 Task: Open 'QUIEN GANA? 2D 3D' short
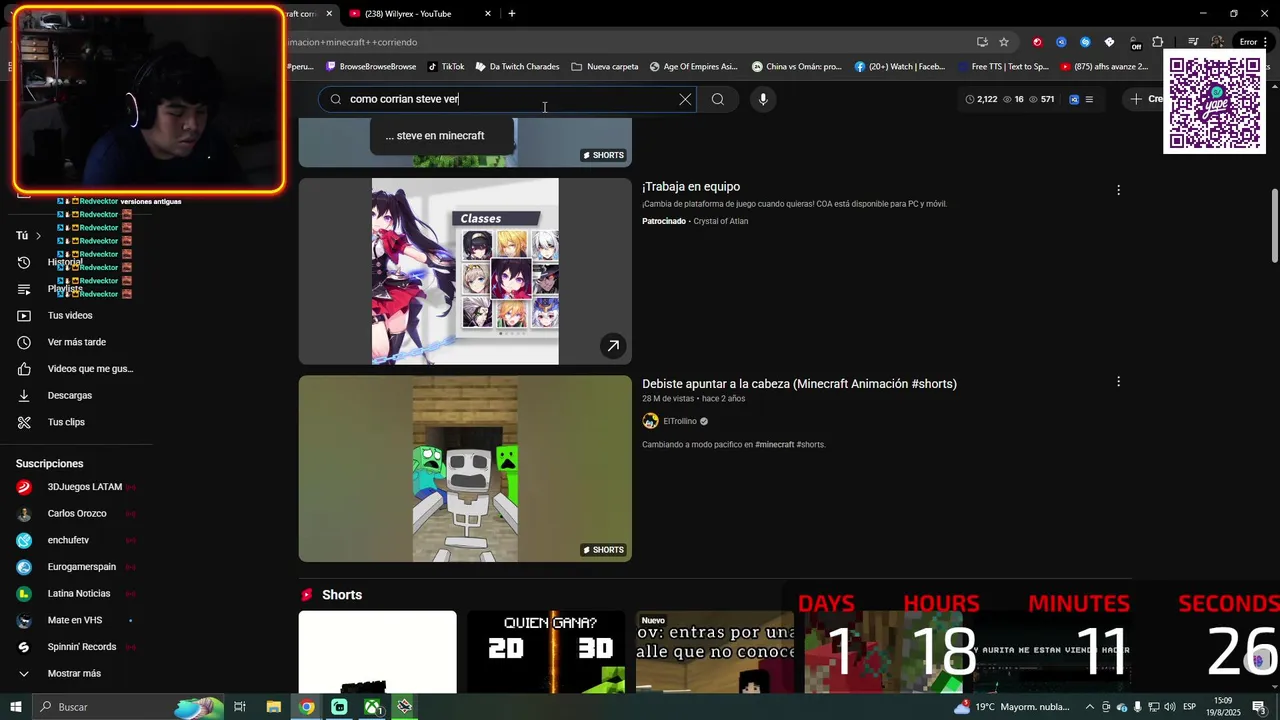546,652
